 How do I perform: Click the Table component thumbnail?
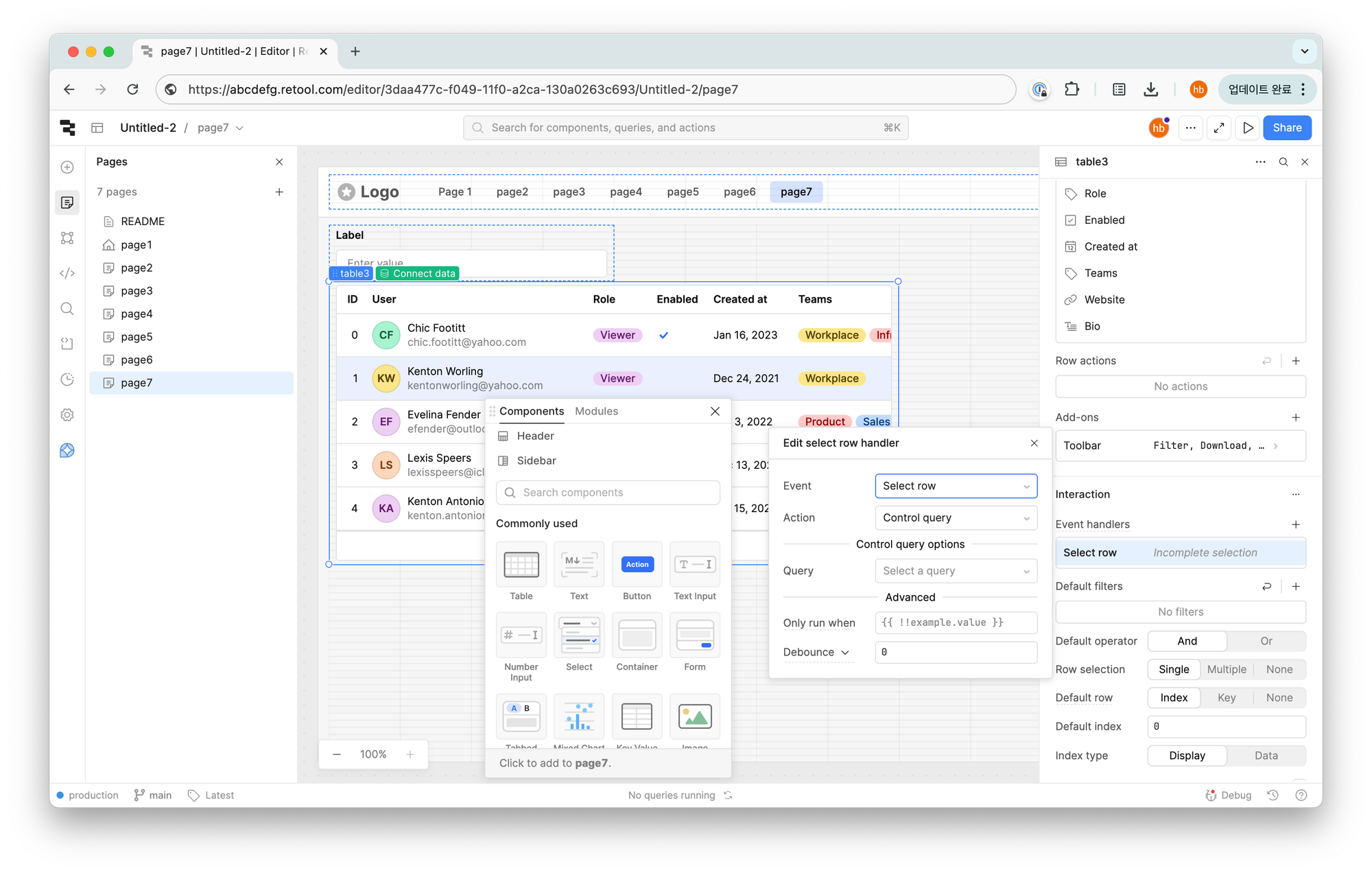(521, 565)
